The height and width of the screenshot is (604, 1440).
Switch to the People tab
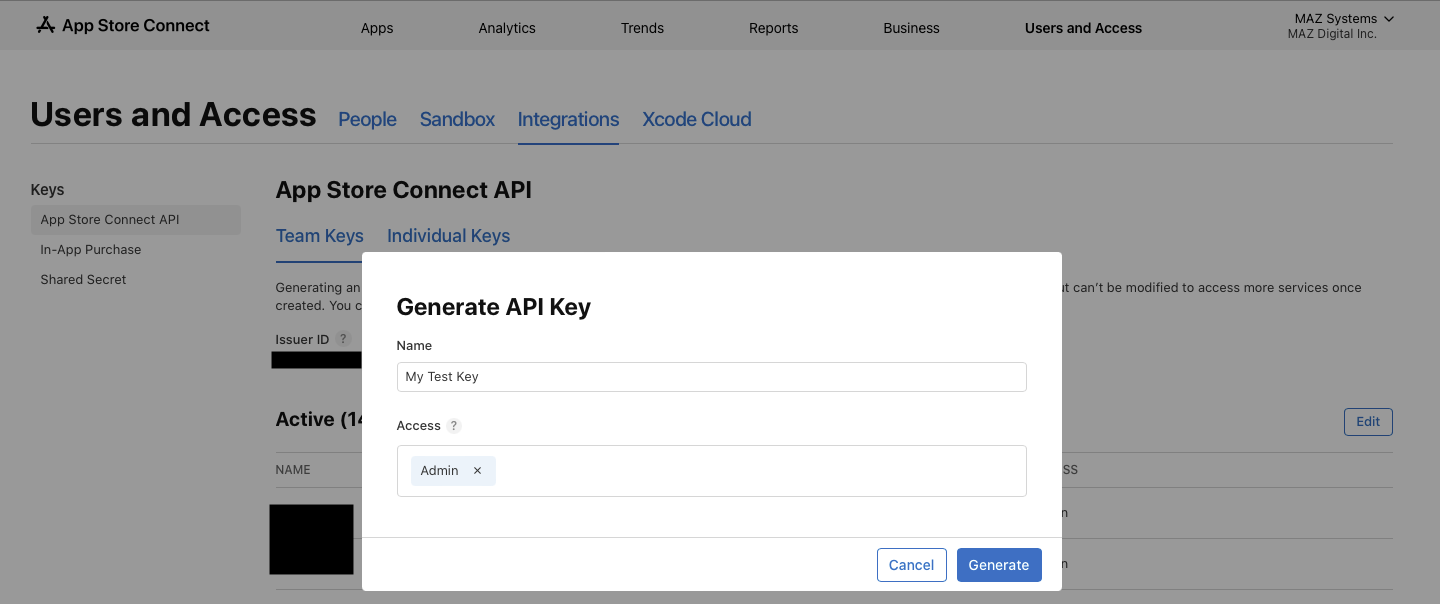tap(367, 120)
